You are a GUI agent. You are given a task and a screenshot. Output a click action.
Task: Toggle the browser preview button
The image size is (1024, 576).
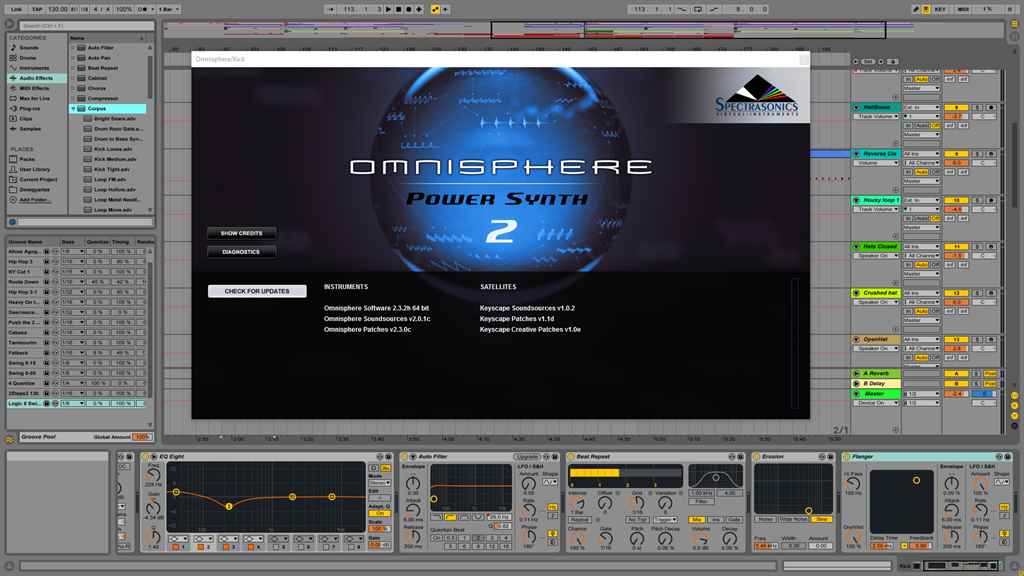click(x=12, y=222)
